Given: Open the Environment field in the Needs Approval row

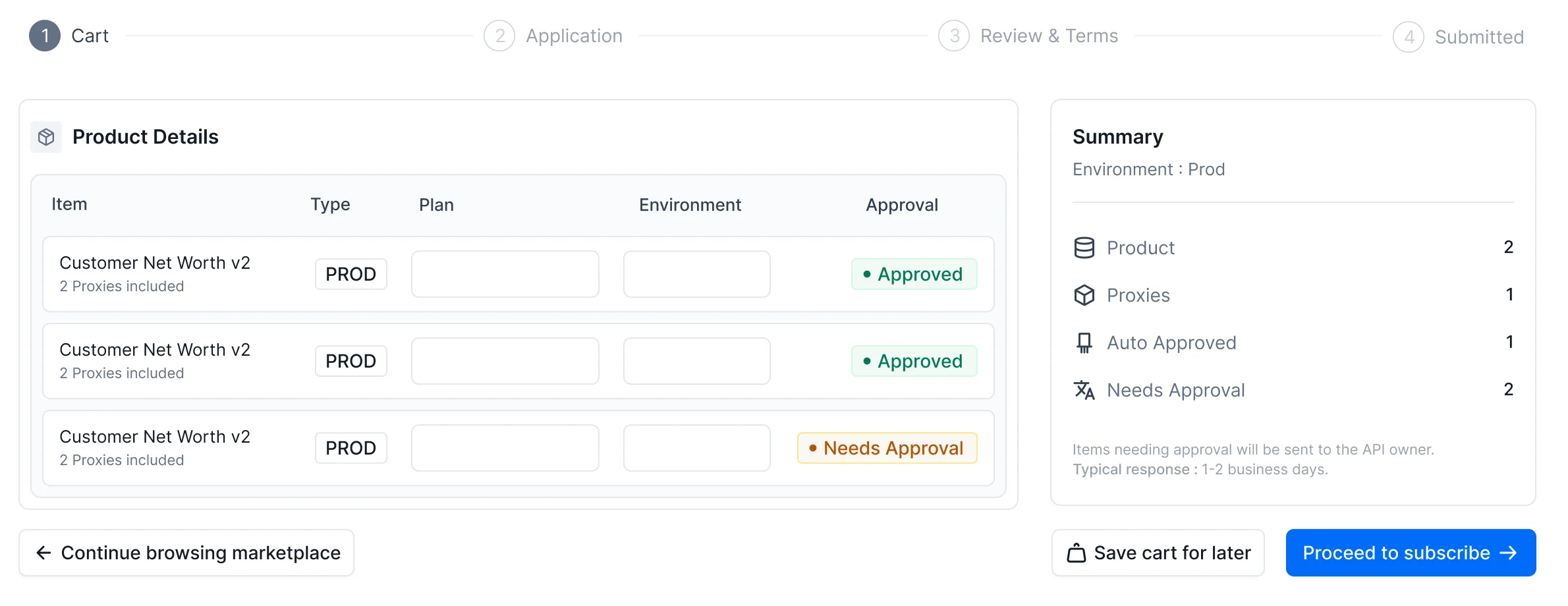Looking at the screenshot, I should [x=697, y=448].
